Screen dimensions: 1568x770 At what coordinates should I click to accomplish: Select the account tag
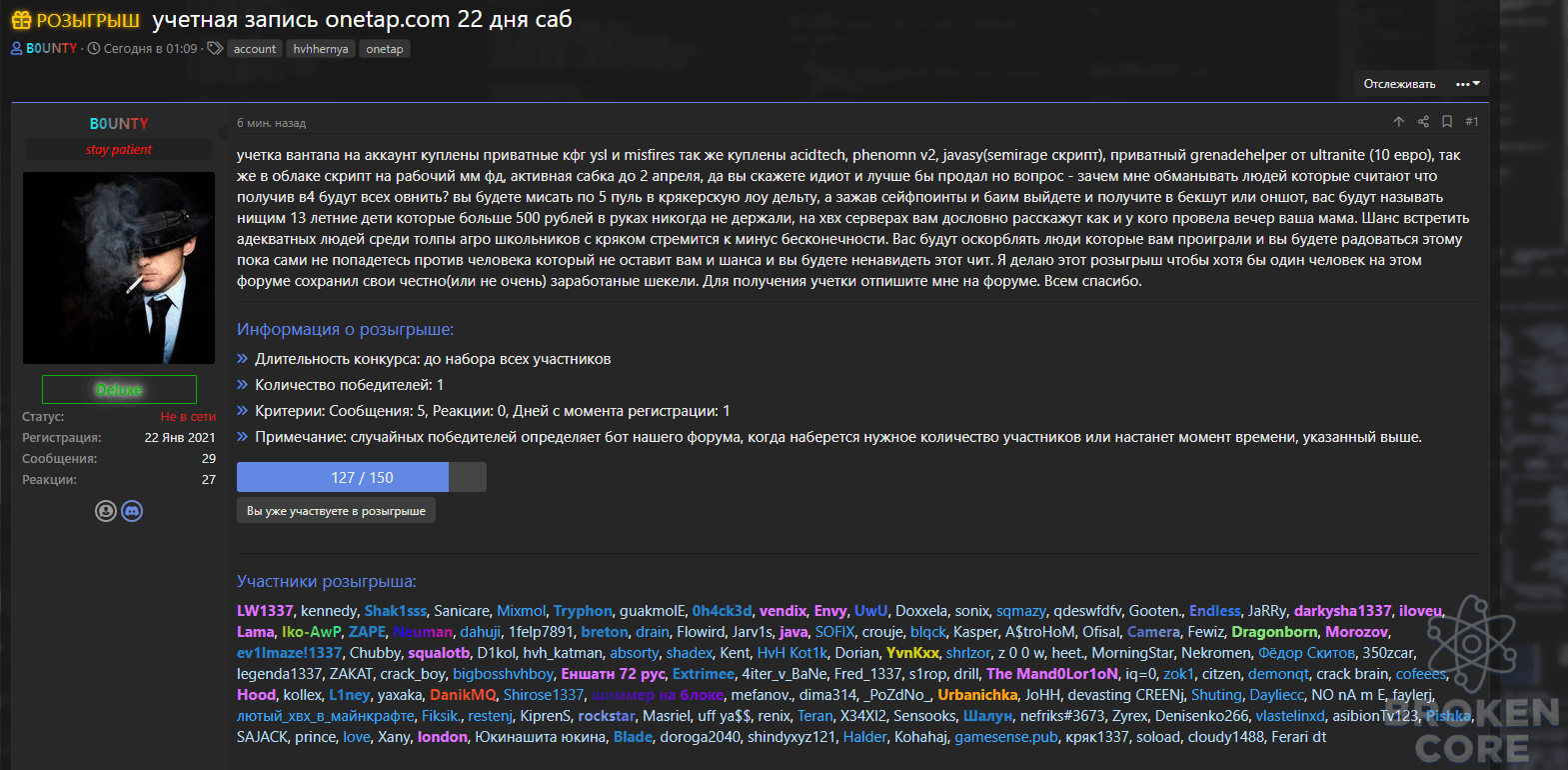pos(255,49)
